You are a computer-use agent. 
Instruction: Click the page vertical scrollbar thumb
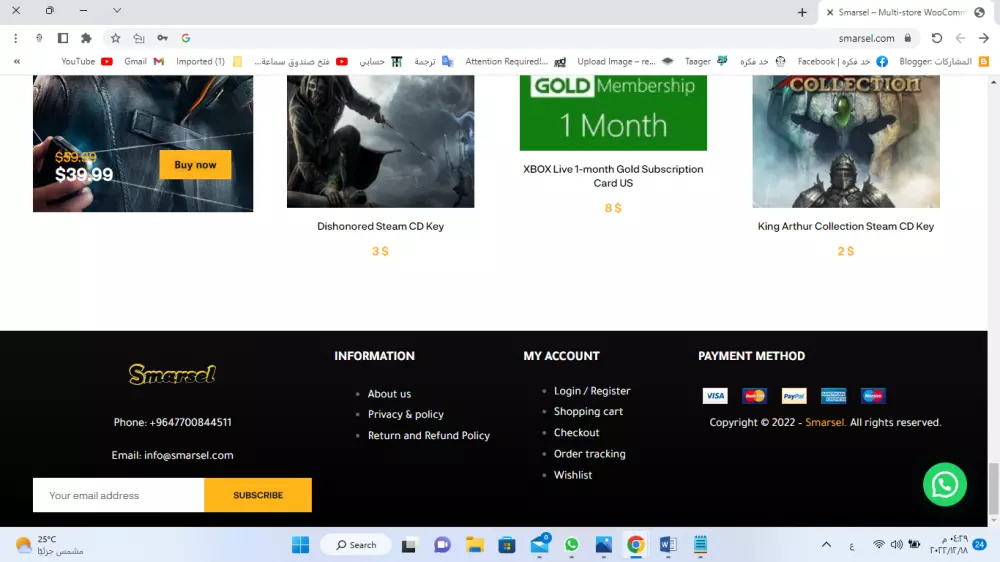tap(994, 489)
